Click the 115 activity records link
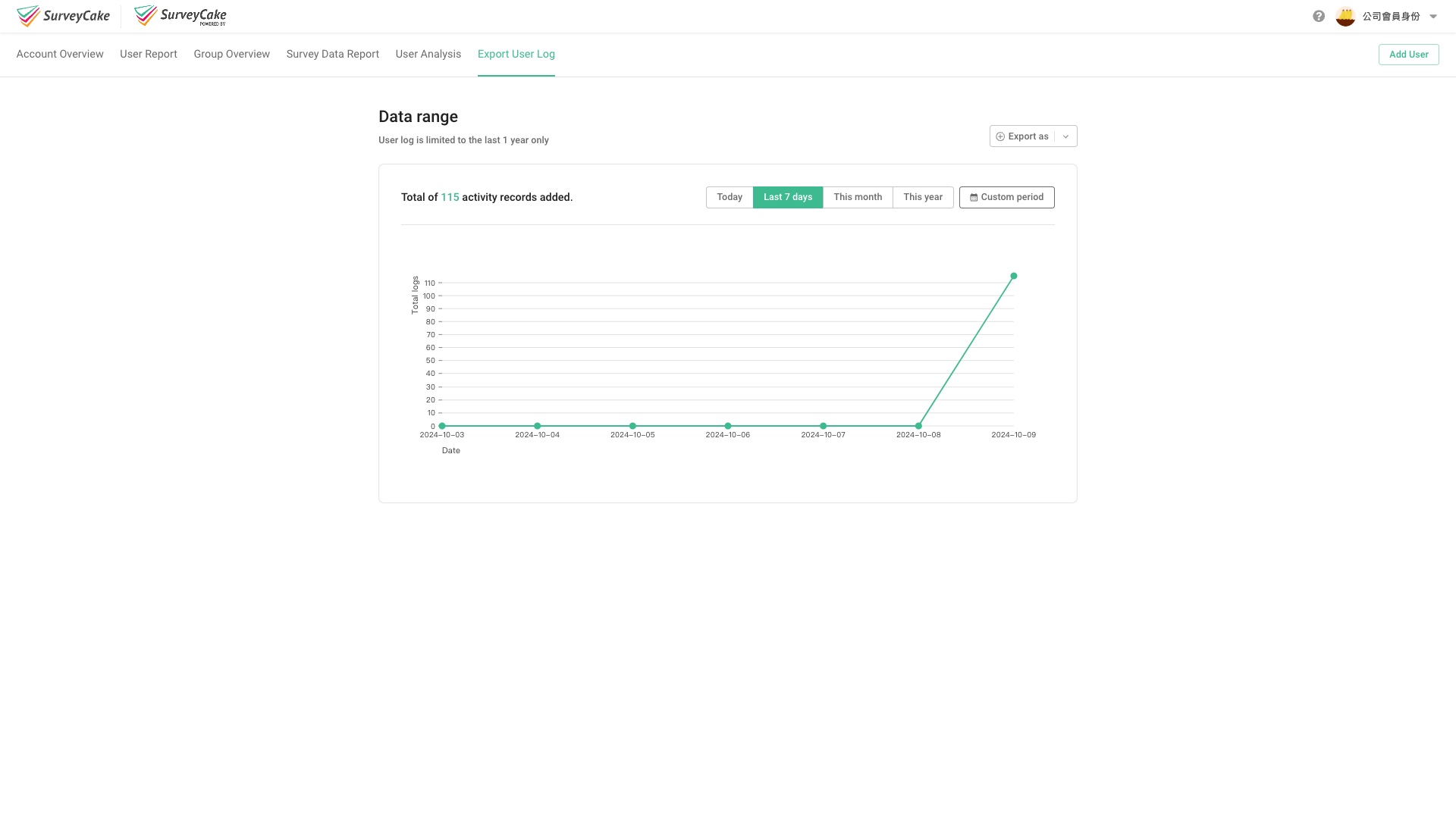The image size is (1456, 817). click(450, 197)
